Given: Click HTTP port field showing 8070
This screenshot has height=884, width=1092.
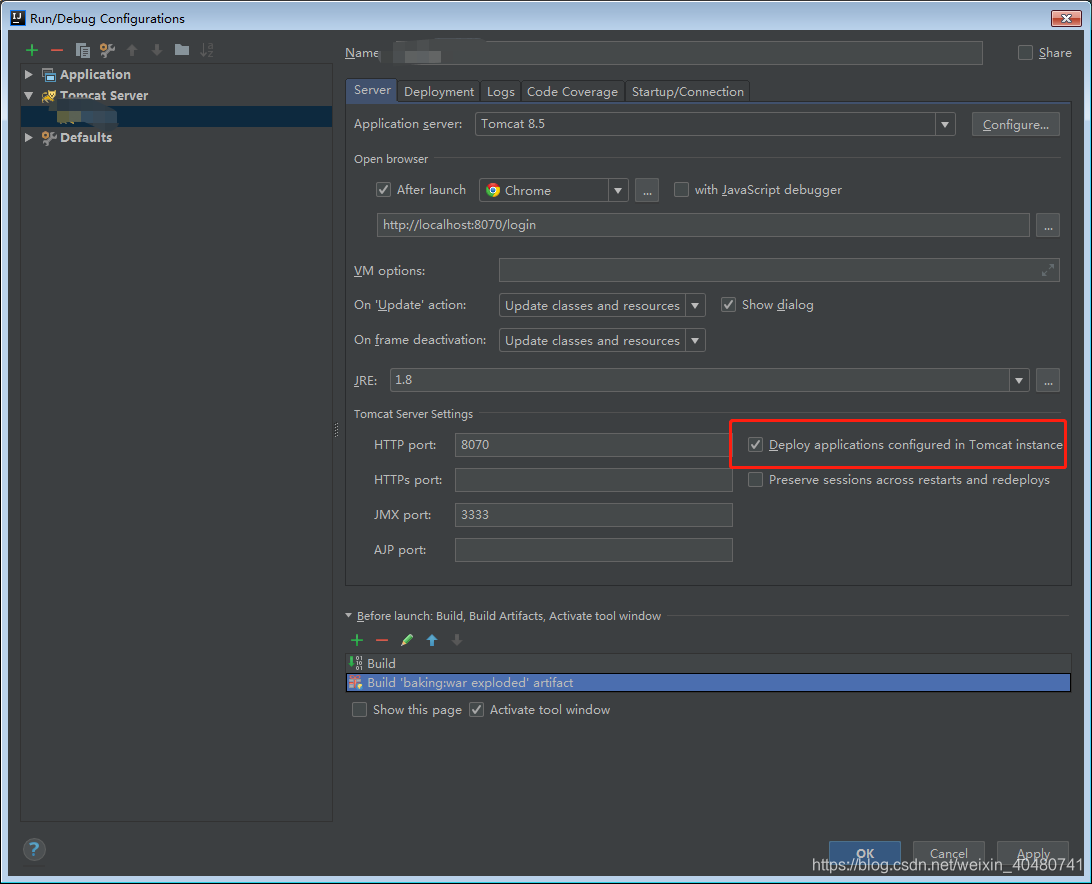Looking at the screenshot, I should 593,445.
